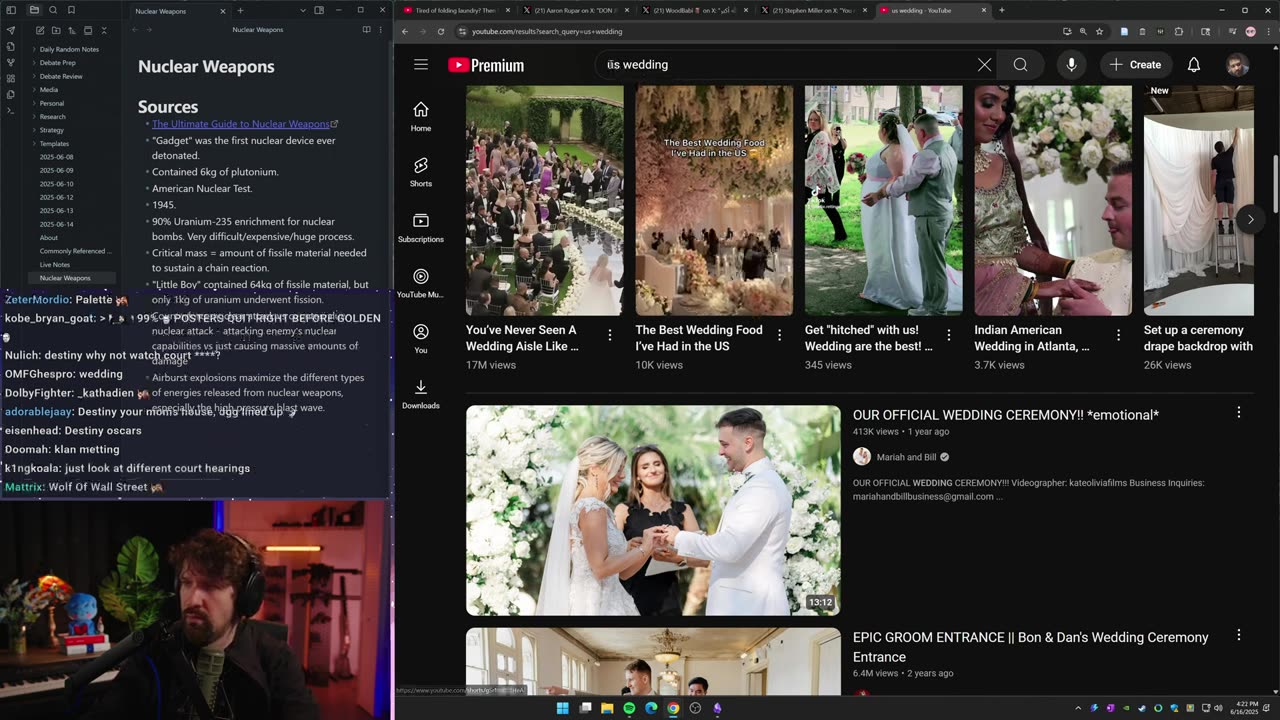Open the Live Notes file
Image resolution: width=1280 pixels, height=720 pixels.
coord(55,265)
